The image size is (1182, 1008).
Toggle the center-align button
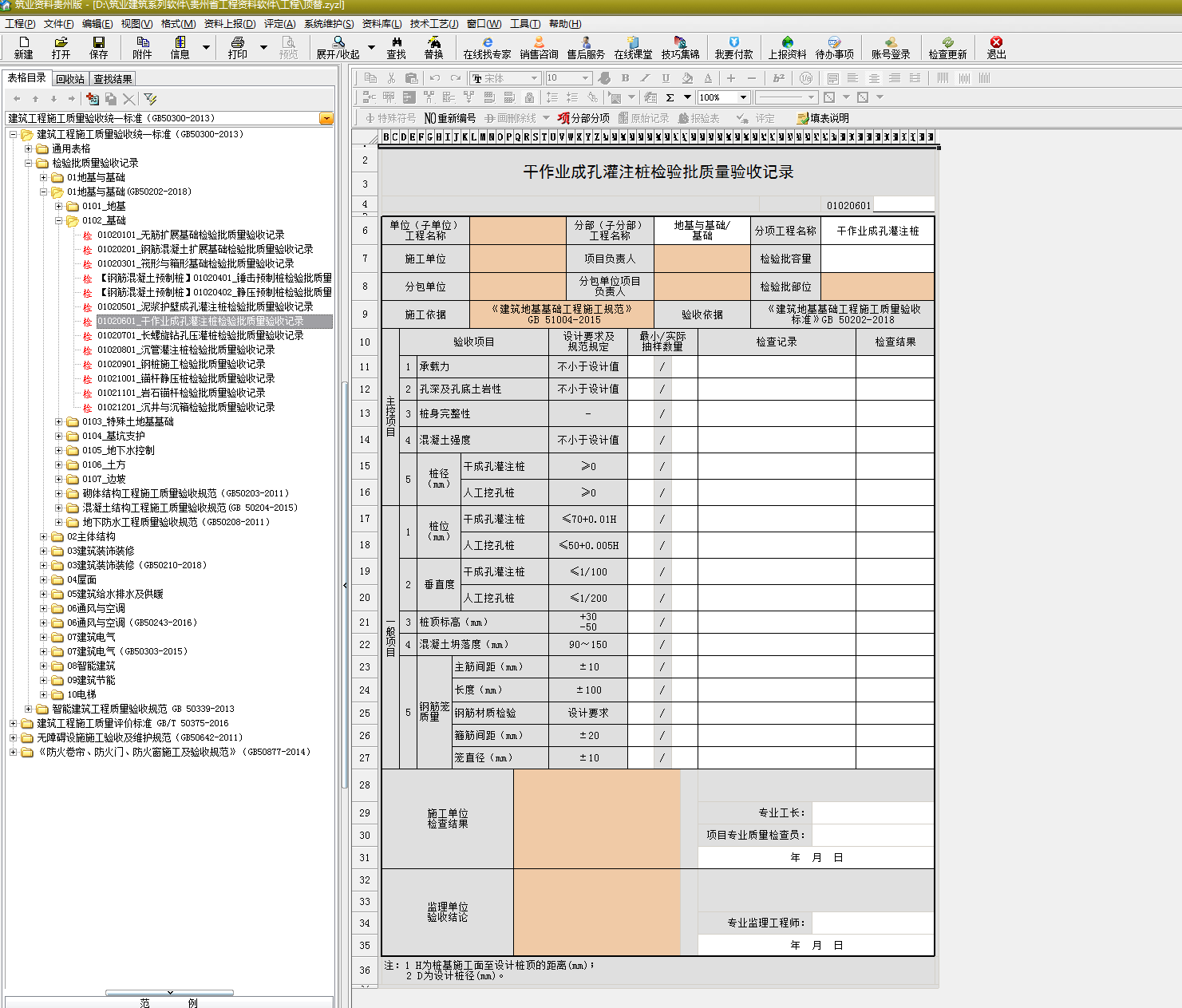click(874, 78)
